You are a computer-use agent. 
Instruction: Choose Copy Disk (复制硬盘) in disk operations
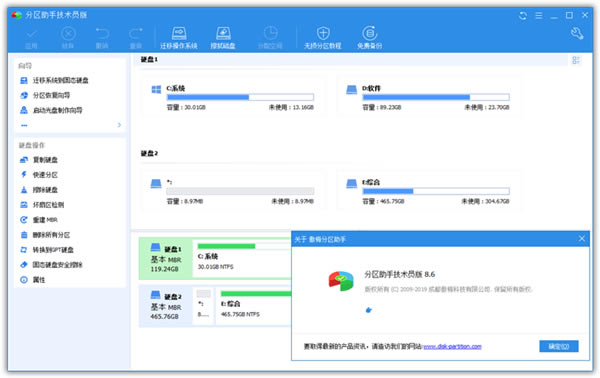[x=39, y=160]
